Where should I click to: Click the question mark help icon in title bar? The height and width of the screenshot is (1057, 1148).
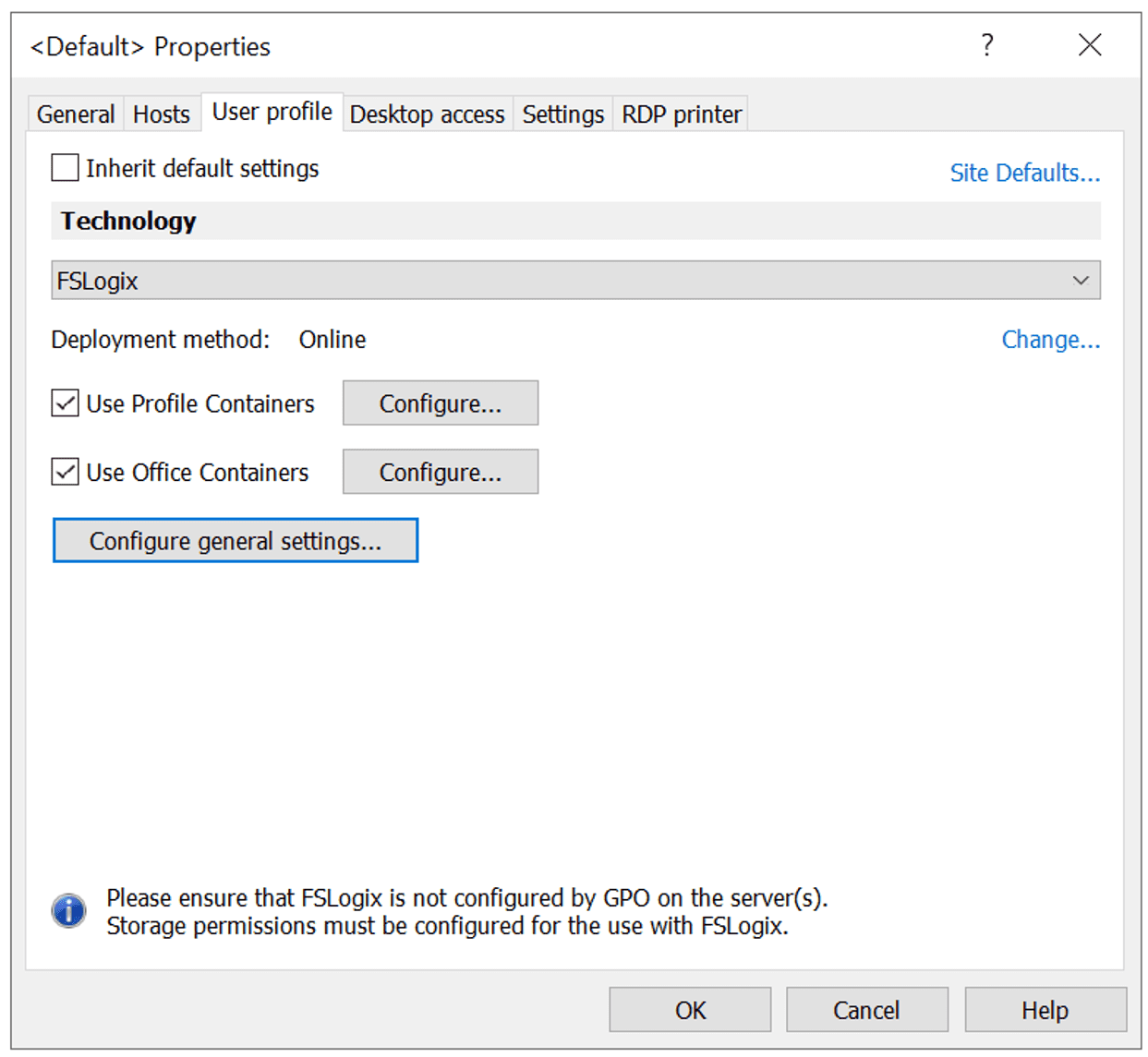pos(986,44)
